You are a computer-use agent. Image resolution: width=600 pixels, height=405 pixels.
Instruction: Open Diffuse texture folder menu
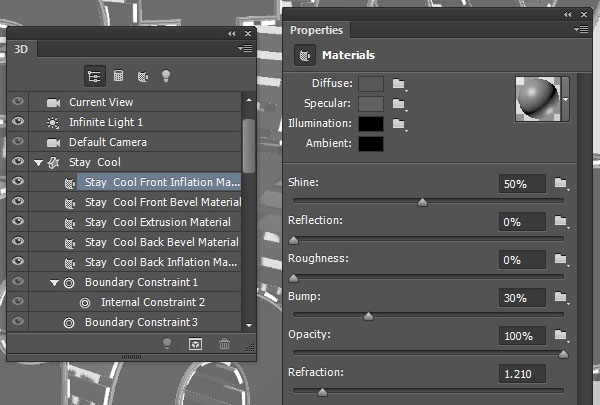tap(399, 84)
